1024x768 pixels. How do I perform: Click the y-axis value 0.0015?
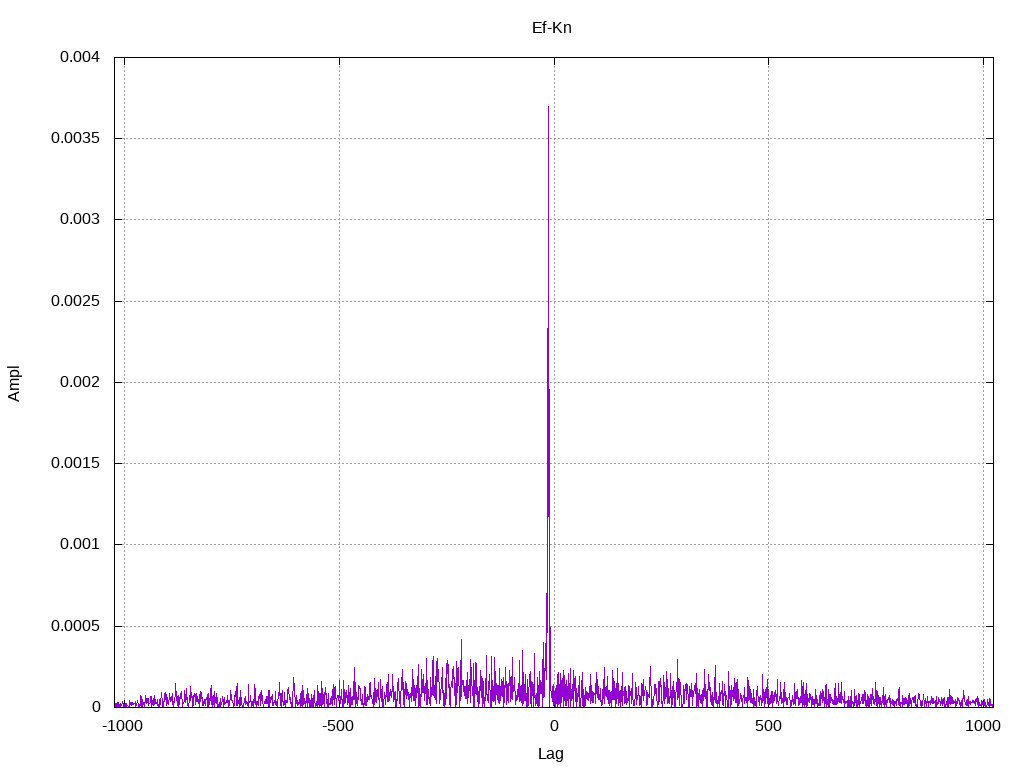75,463
